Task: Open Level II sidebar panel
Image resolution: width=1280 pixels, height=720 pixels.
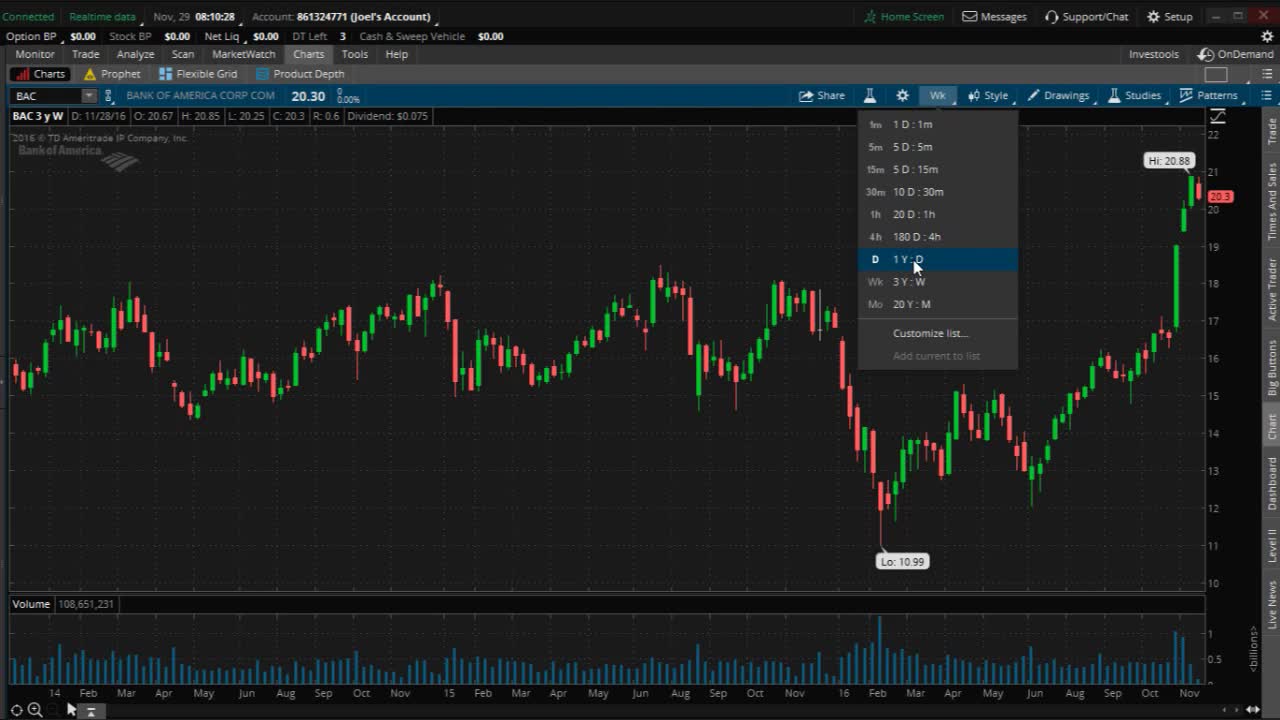Action: 1272,546
